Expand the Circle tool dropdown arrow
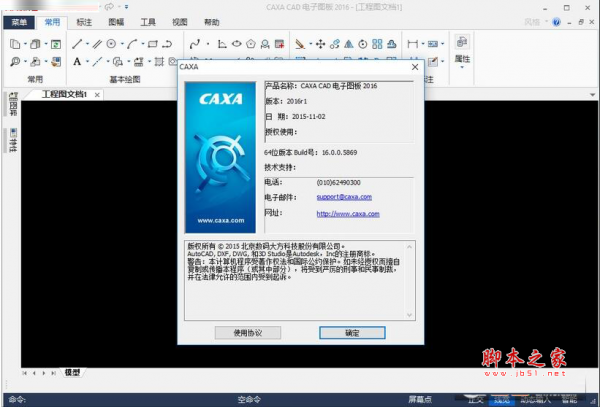 (122, 44)
